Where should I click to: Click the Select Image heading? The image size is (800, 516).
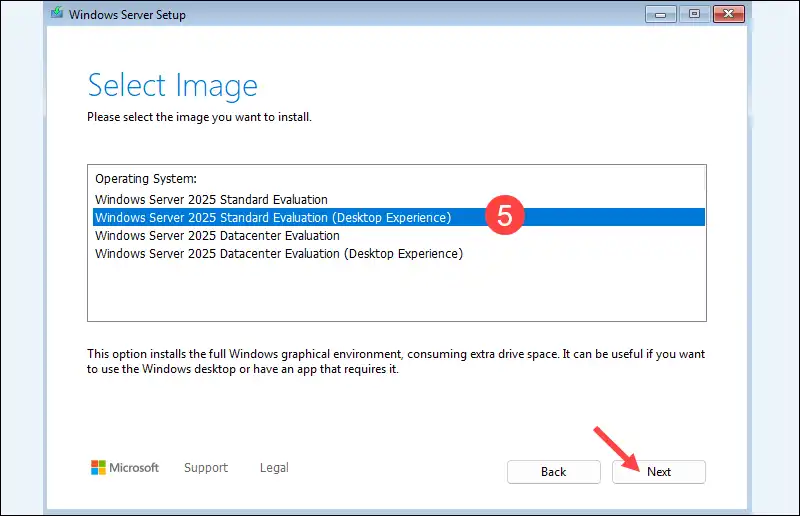click(x=172, y=85)
